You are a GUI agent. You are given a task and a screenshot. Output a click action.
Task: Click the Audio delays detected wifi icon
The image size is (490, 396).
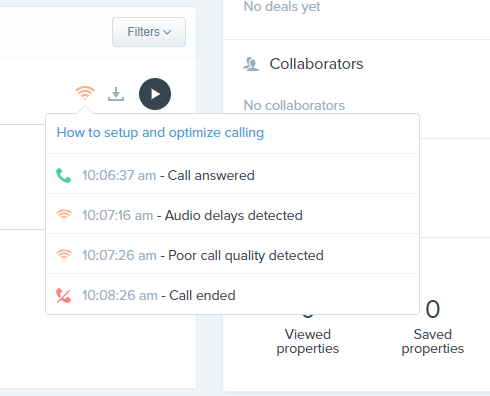click(x=64, y=215)
